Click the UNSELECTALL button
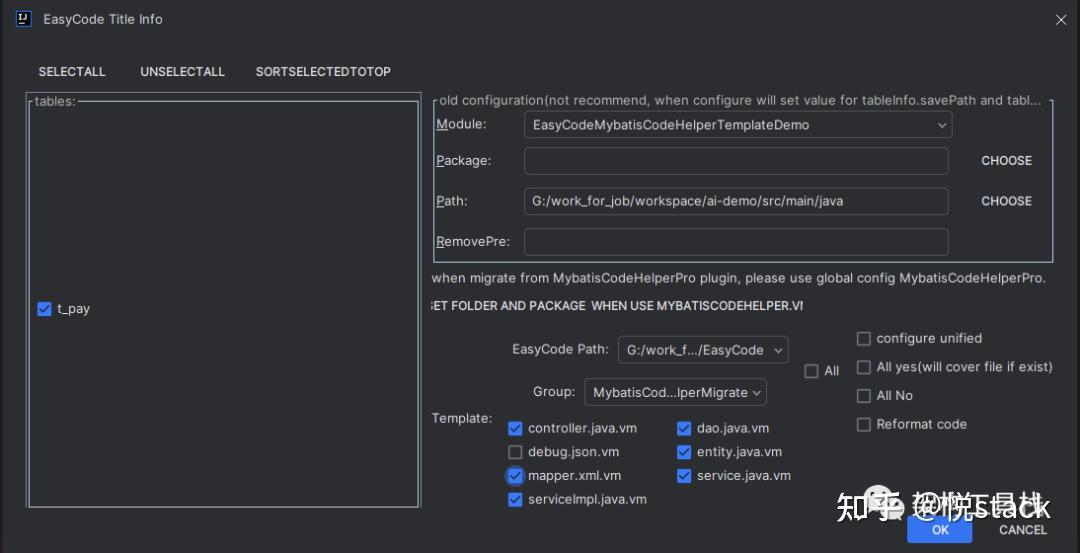 (x=182, y=72)
